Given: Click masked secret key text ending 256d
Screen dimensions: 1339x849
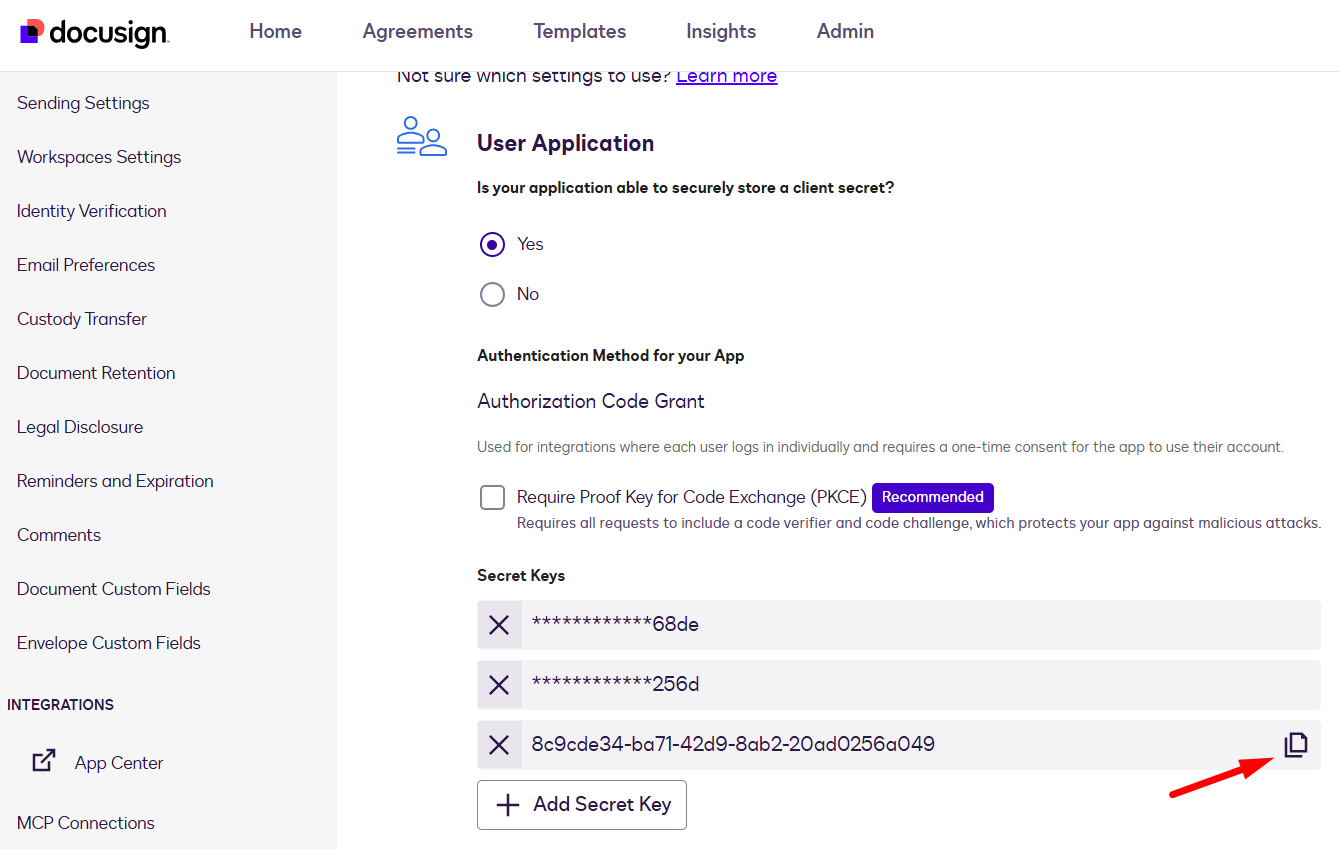Looking at the screenshot, I should coord(615,685).
